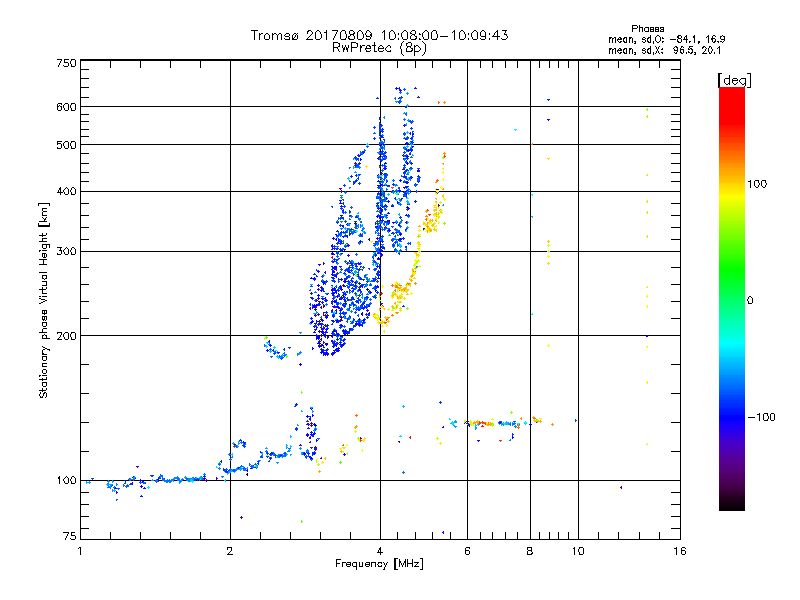Click the 'Frequency [MHz]' axis title
The width and height of the screenshot is (800, 600).
click(379, 564)
